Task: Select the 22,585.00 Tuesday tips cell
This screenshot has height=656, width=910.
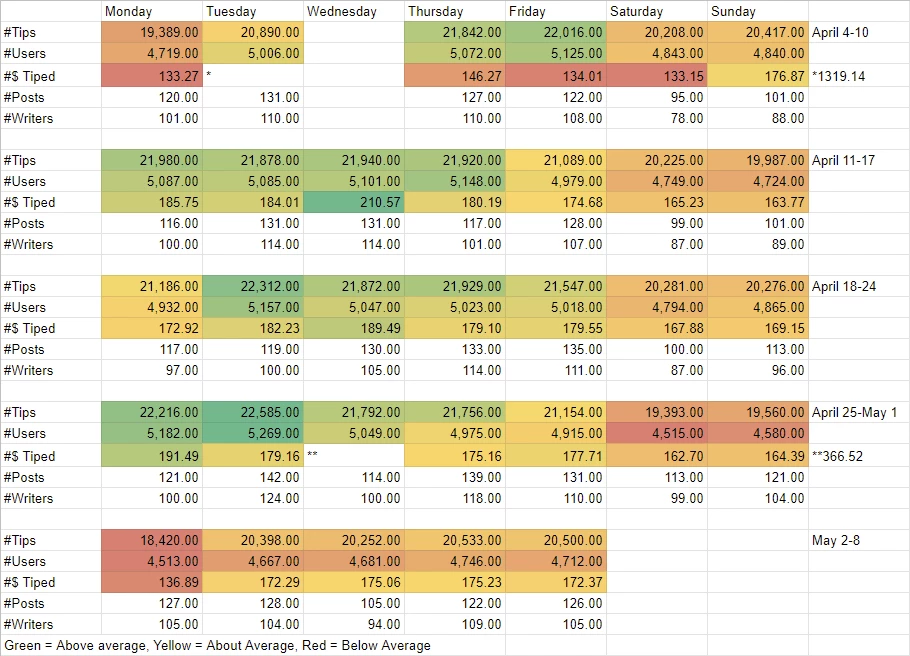Action: [252, 412]
